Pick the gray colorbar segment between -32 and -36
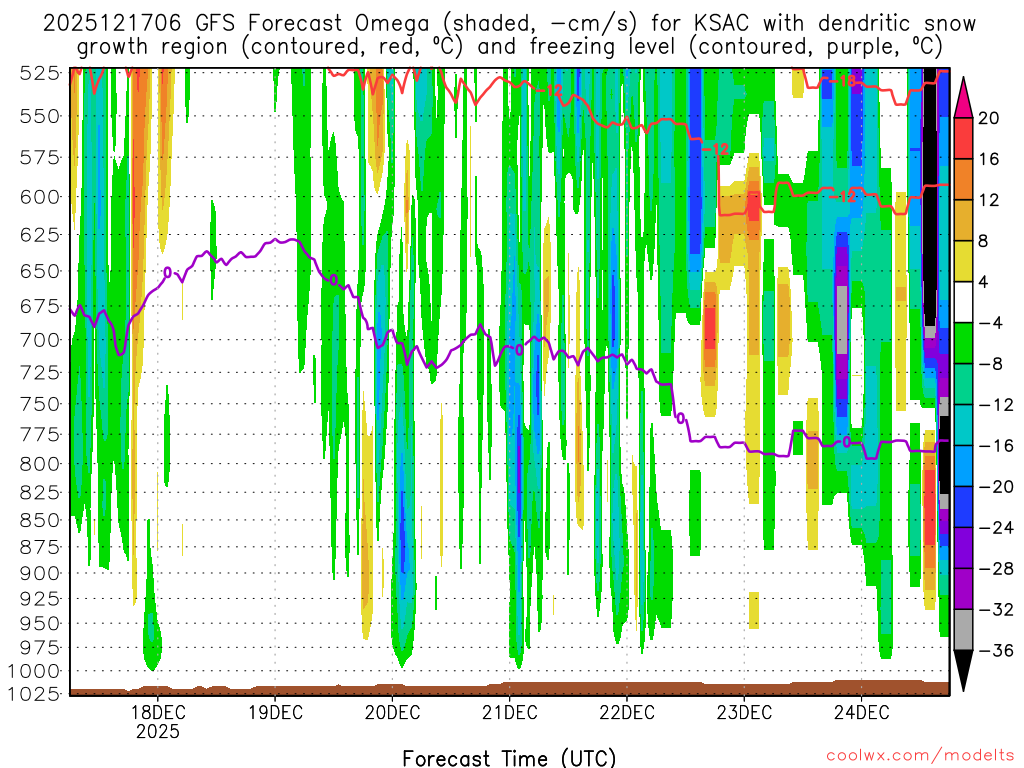Screen dimensions: 1024x768 tap(963, 630)
